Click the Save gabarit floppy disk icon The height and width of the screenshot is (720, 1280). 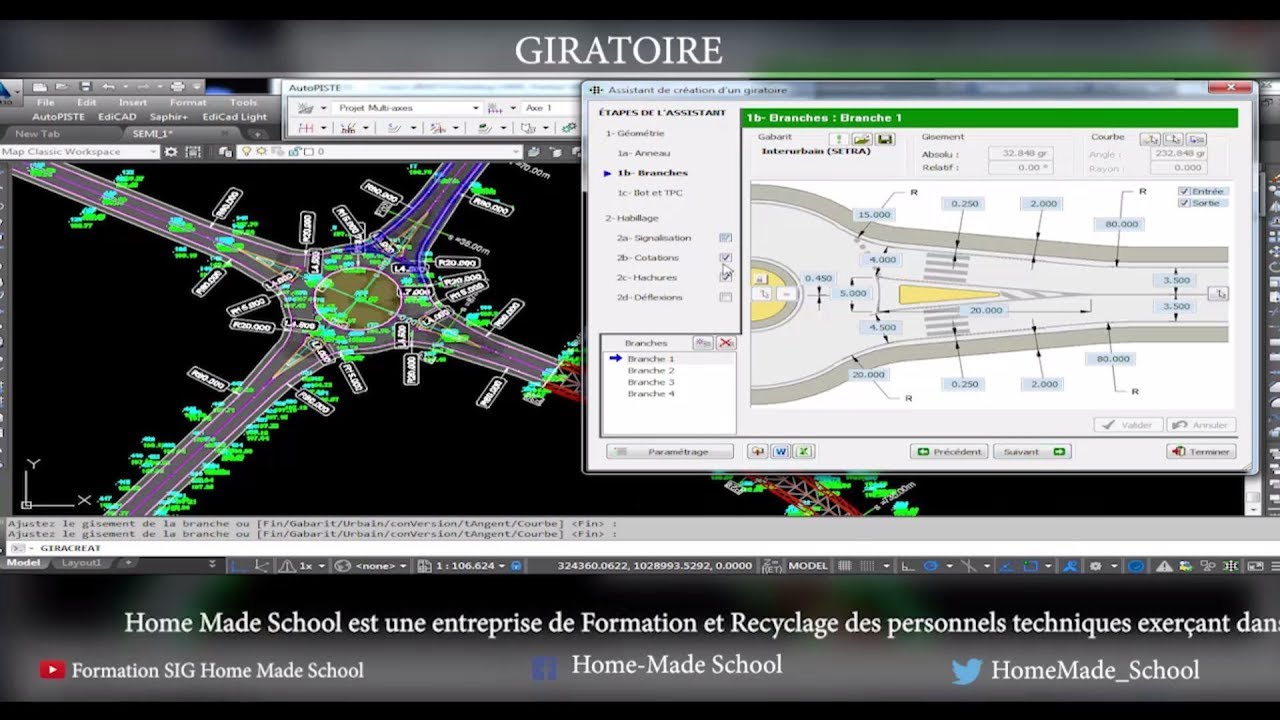tap(884, 139)
